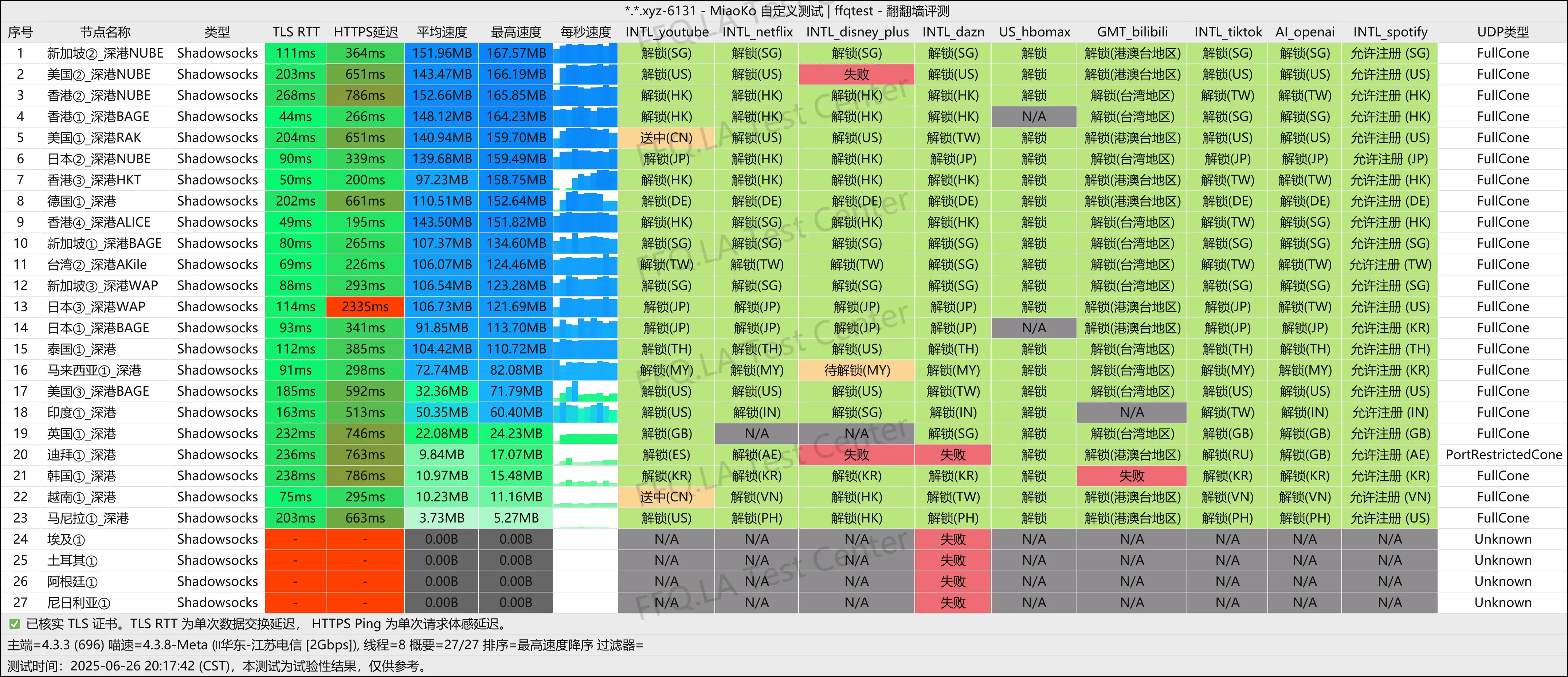Click per-second speed graph for 香港③_深港HKT
1568x677 pixels.
coord(585,180)
